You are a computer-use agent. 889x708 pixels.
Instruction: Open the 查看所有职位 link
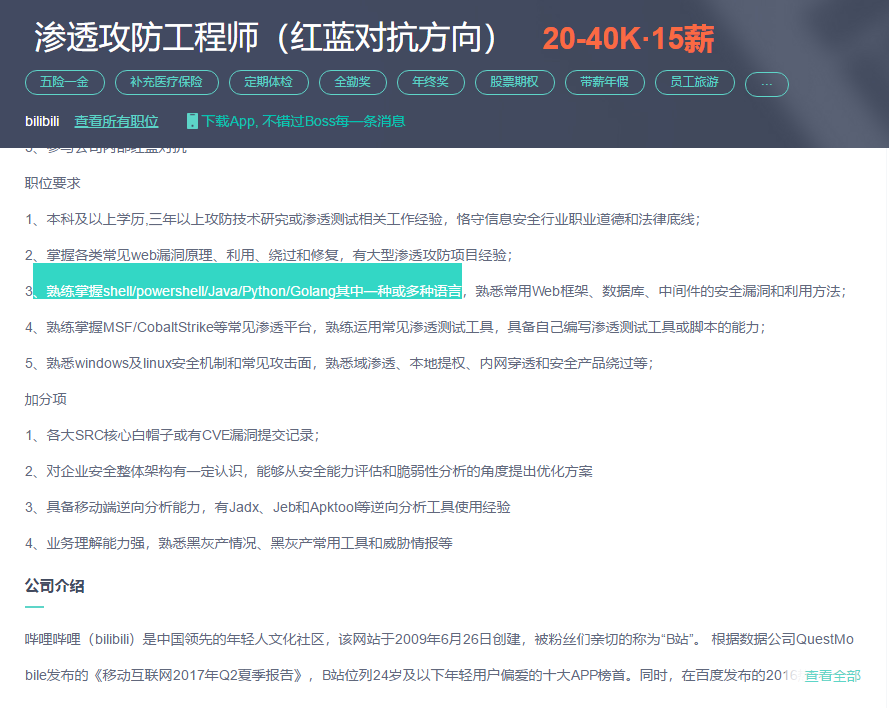(116, 121)
